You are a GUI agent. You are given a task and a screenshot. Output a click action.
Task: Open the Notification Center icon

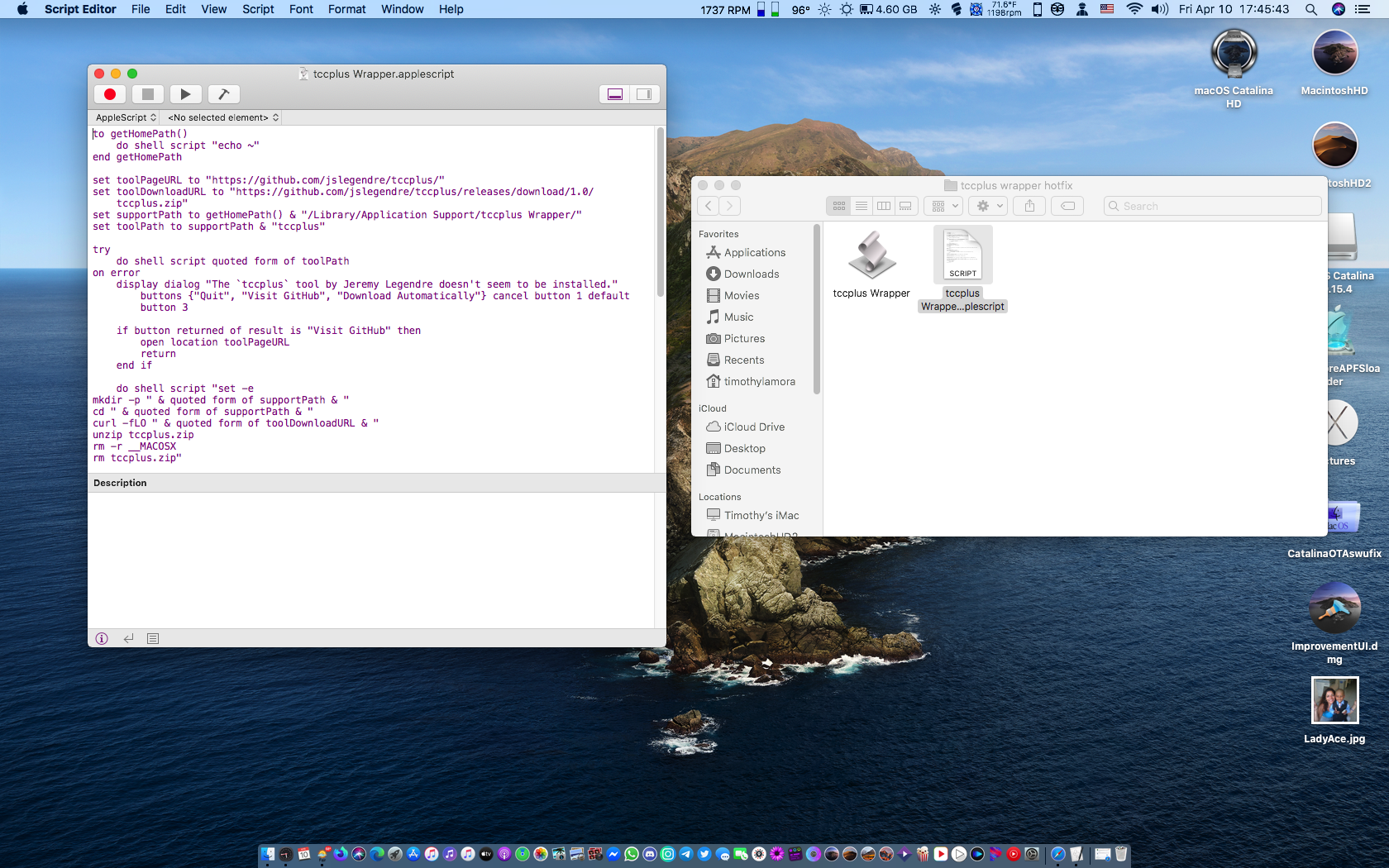click(1363, 9)
